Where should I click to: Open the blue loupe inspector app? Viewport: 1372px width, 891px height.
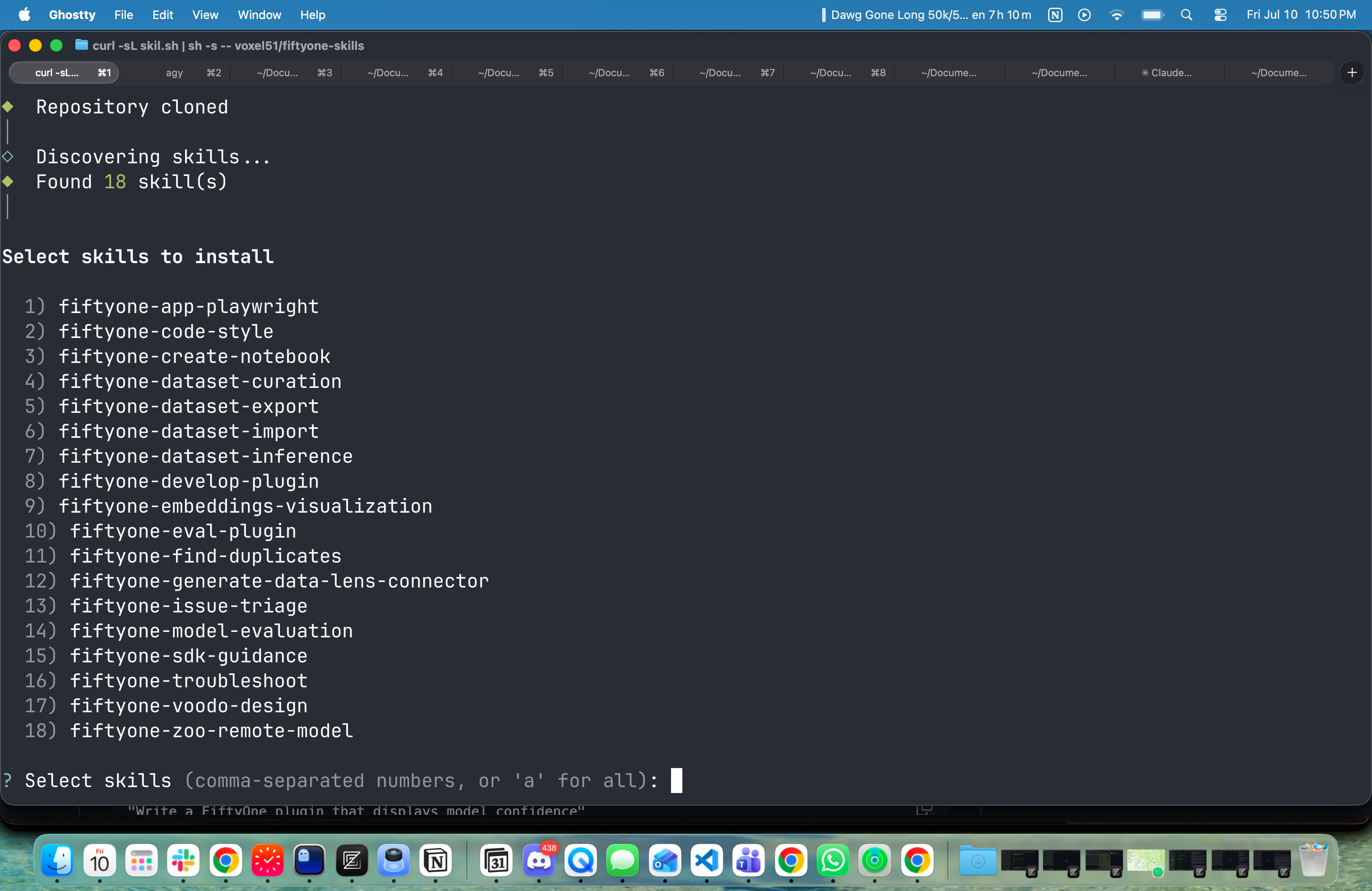click(394, 861)
